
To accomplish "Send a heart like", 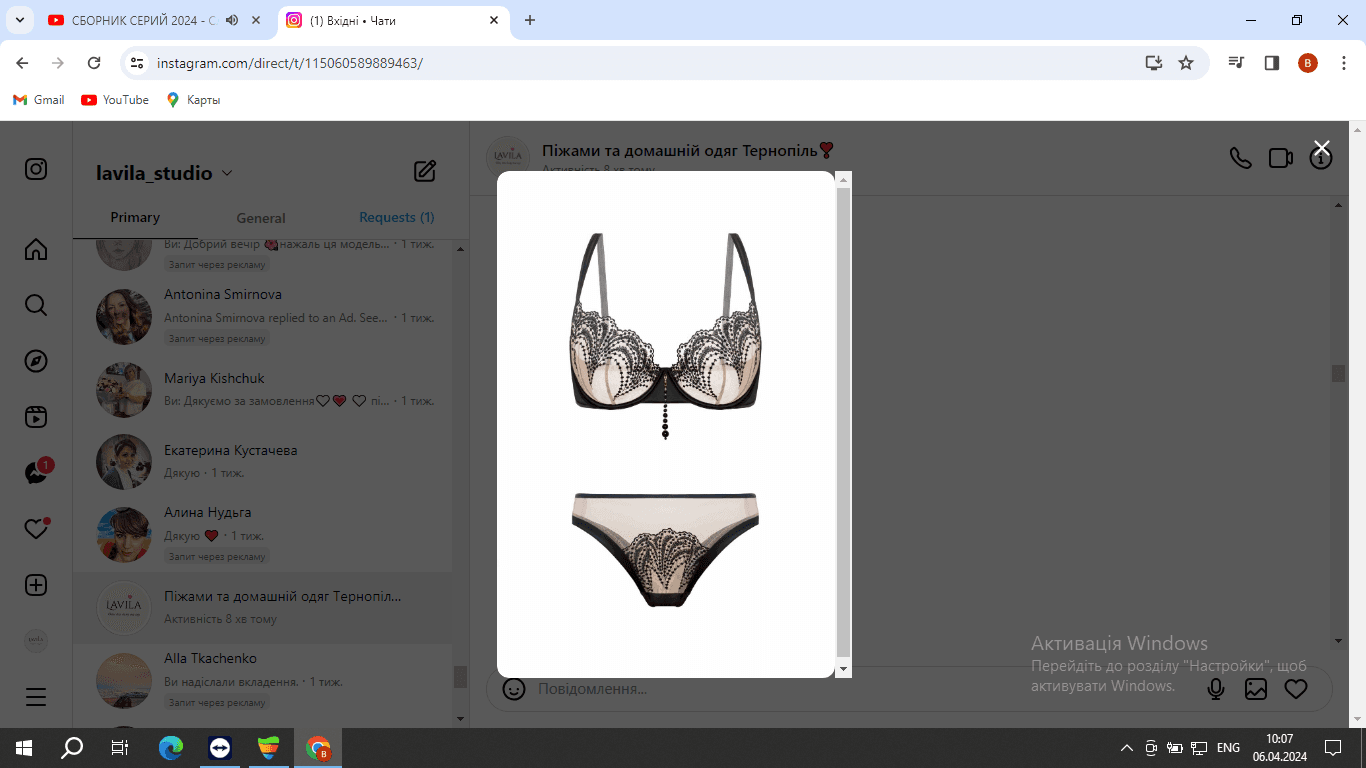I will pos(1296,689).
